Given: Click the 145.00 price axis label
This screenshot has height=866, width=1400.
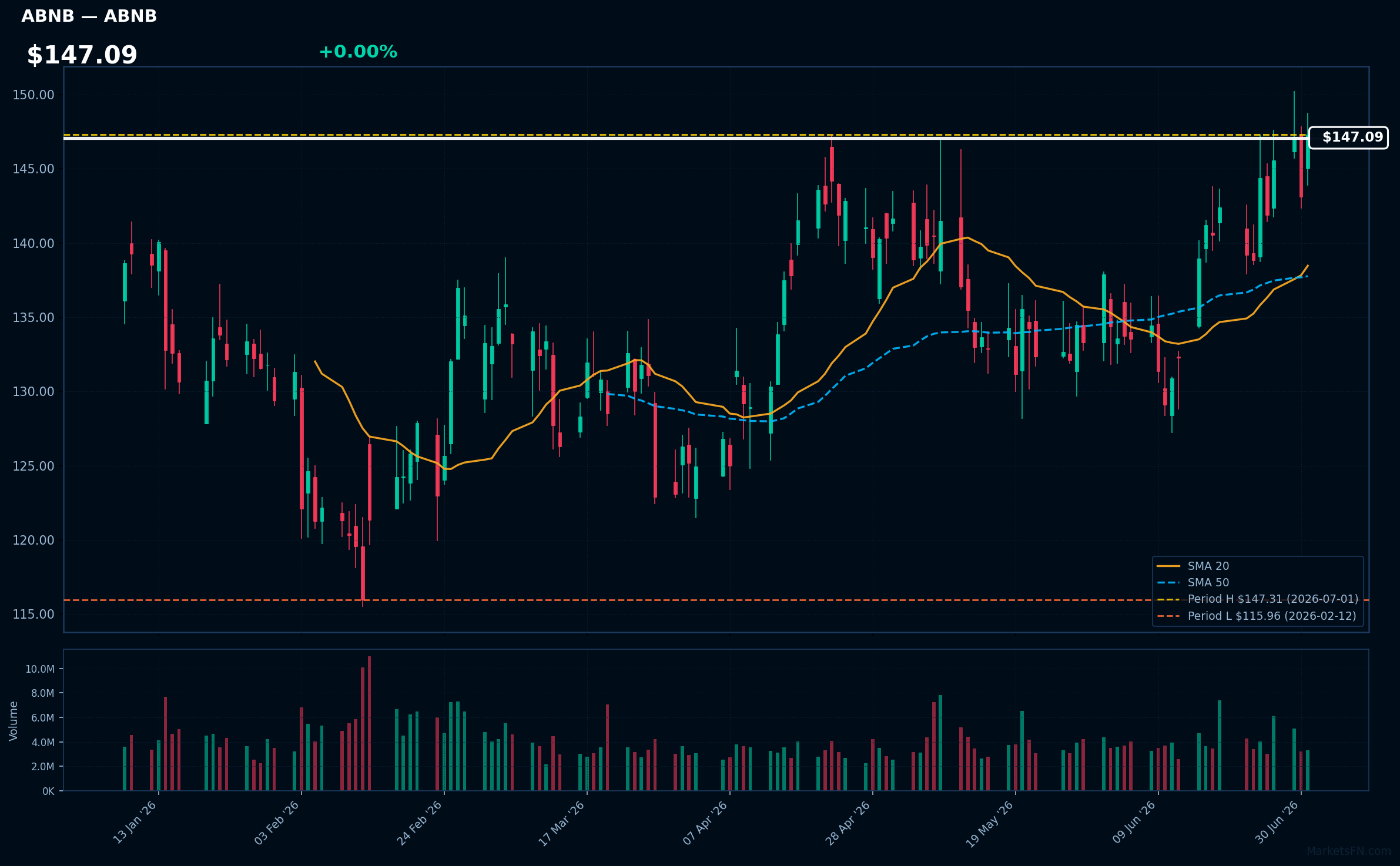Looking at the screenshot, I should click(34, 169).
